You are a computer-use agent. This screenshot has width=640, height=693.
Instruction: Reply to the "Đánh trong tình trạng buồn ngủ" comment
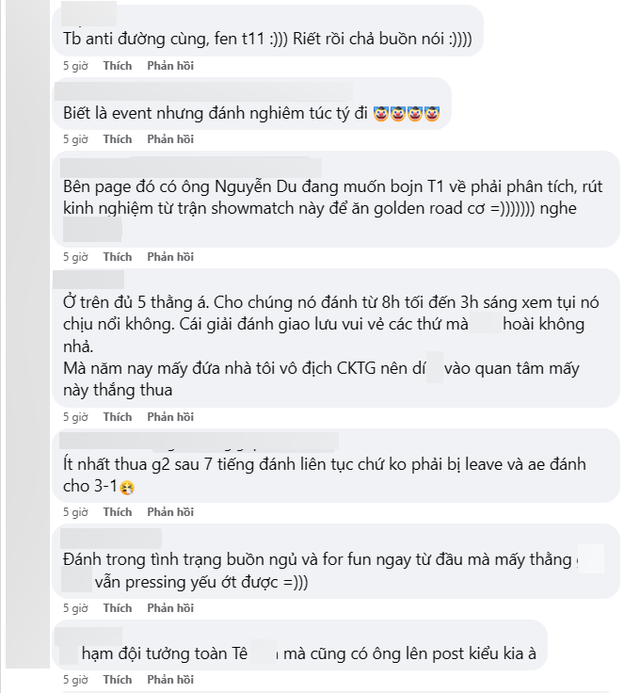pos(170,608)
